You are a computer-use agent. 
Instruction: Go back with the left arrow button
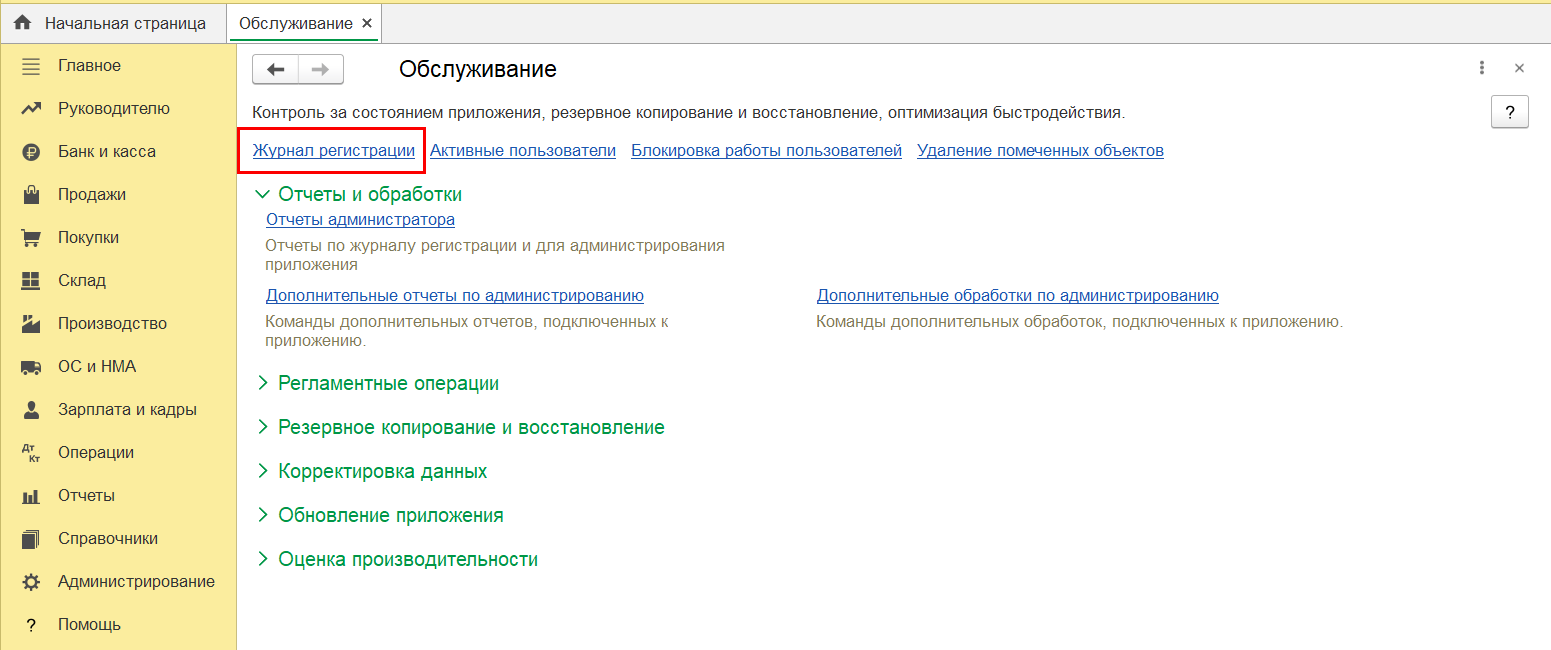point(276,69)
